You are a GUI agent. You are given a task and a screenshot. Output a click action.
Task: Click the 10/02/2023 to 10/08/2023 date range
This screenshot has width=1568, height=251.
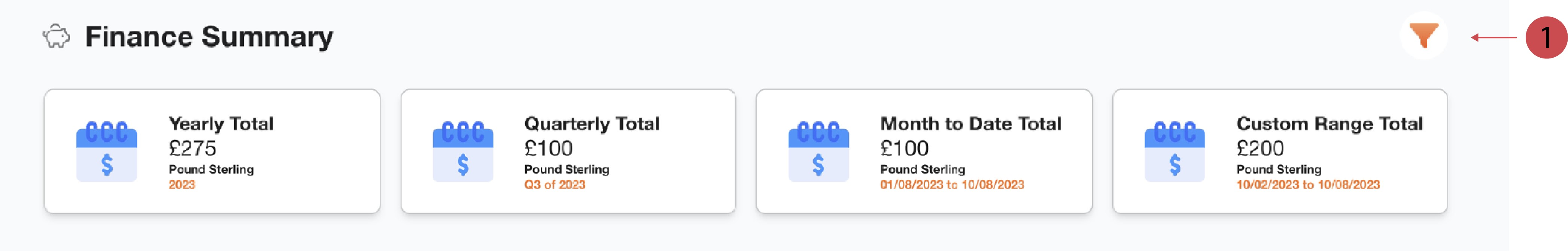click(1307, 184)
